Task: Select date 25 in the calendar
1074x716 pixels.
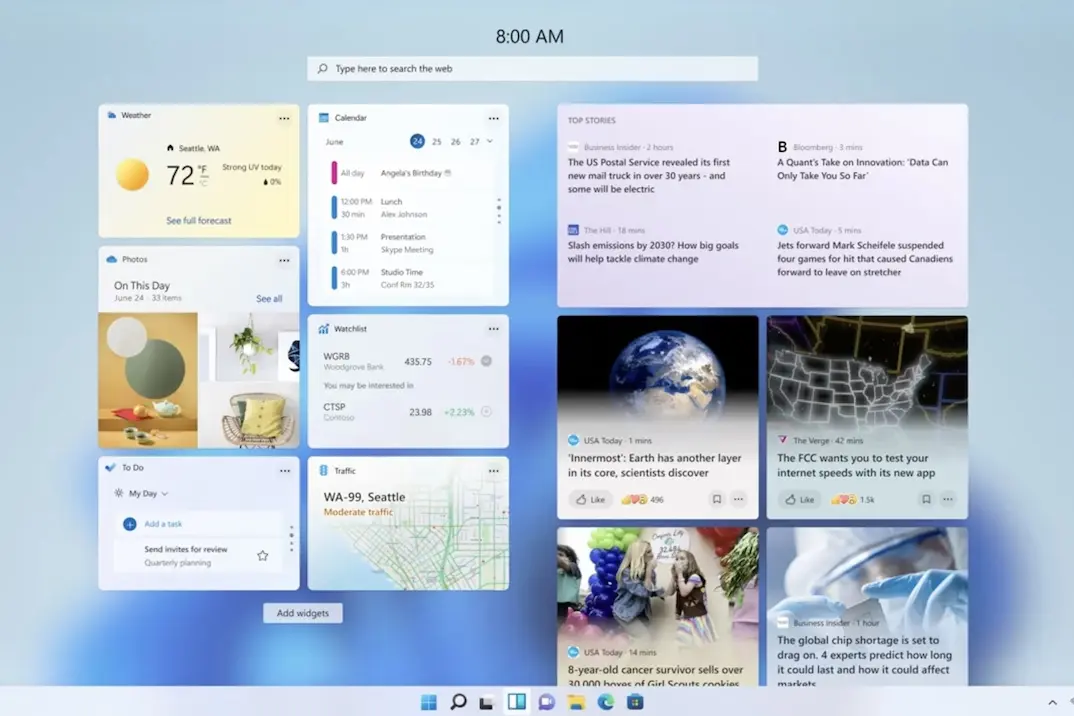Action: coord(436,142)
